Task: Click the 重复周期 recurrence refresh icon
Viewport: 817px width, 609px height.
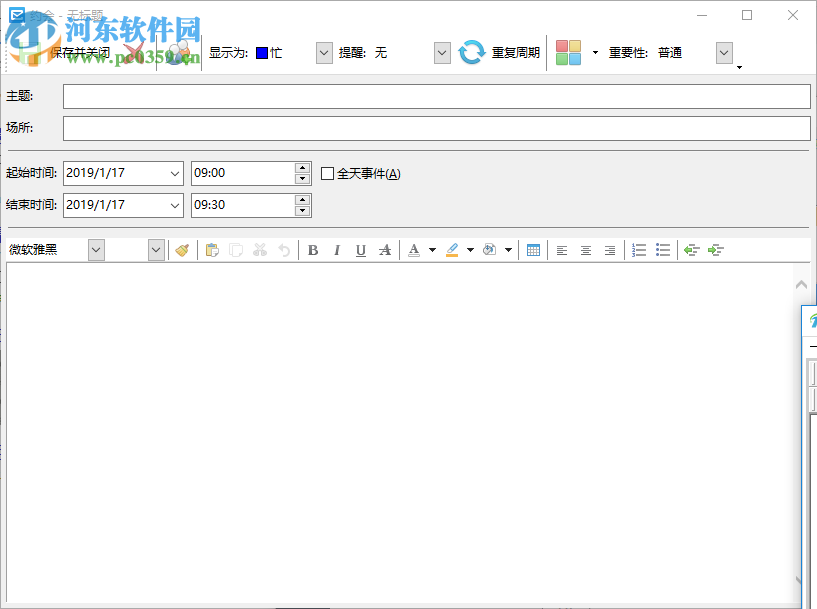Action: [470, 52]
